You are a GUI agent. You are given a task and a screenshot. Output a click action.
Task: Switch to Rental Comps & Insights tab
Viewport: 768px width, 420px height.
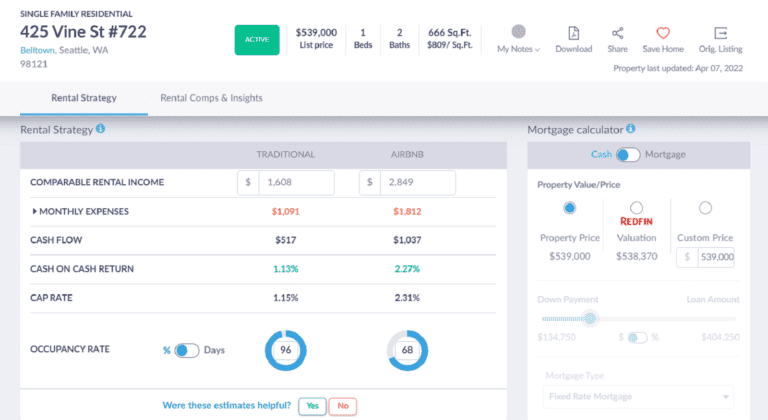tap(211, 98)
